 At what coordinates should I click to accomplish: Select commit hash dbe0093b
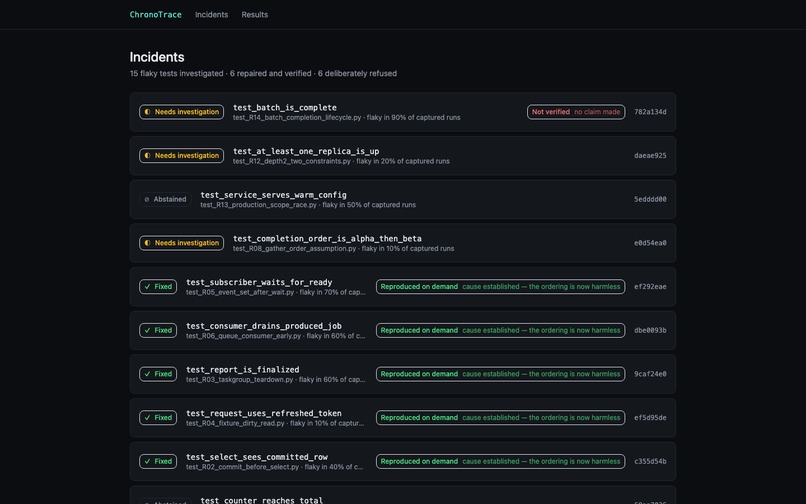pos(650,330)
